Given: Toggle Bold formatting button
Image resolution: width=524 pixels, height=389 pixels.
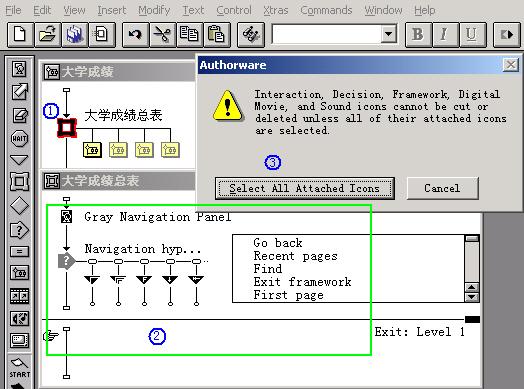Looking at the screenshot, I should pyautogui.click(x=418, y=34).
